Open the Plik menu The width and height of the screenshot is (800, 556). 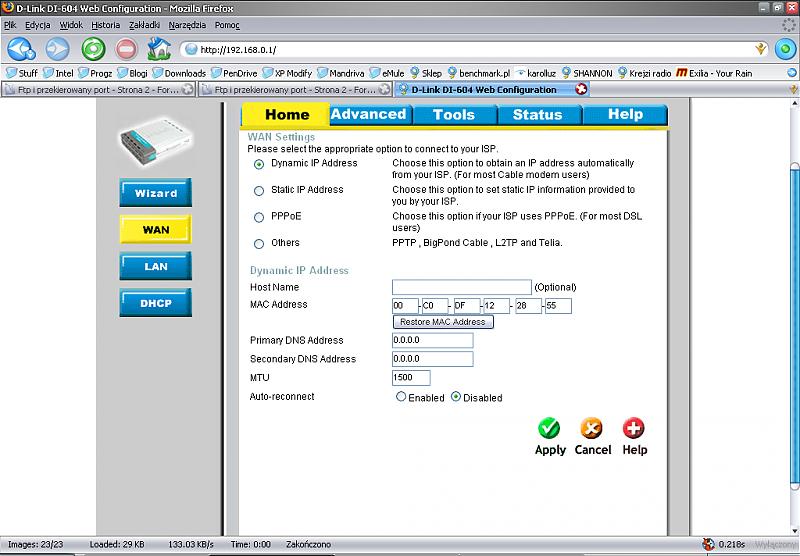[10, 24]
